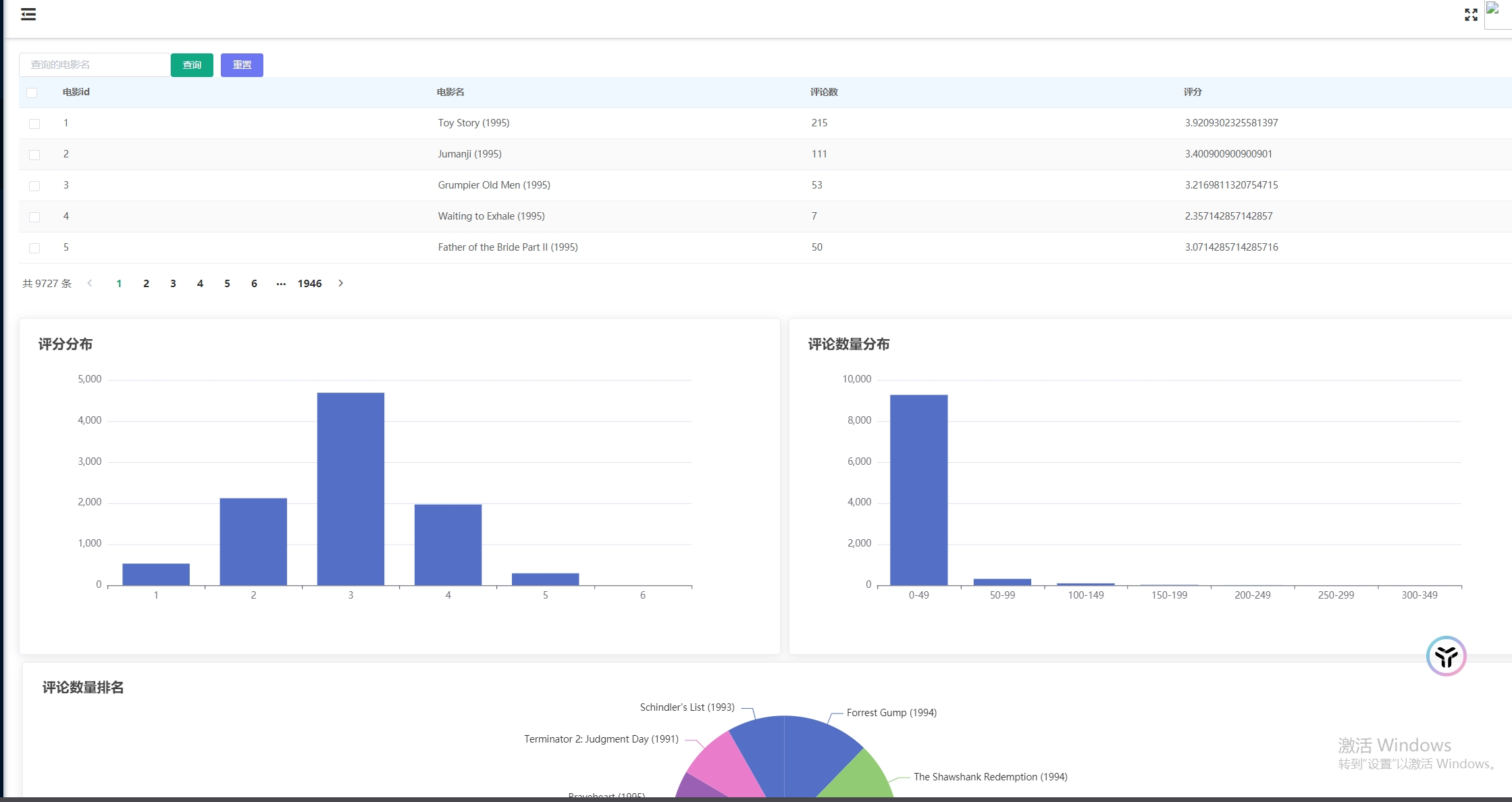Click the 电影id column header
Screen dimensions: 1512x802
click(x=76, y=92)
